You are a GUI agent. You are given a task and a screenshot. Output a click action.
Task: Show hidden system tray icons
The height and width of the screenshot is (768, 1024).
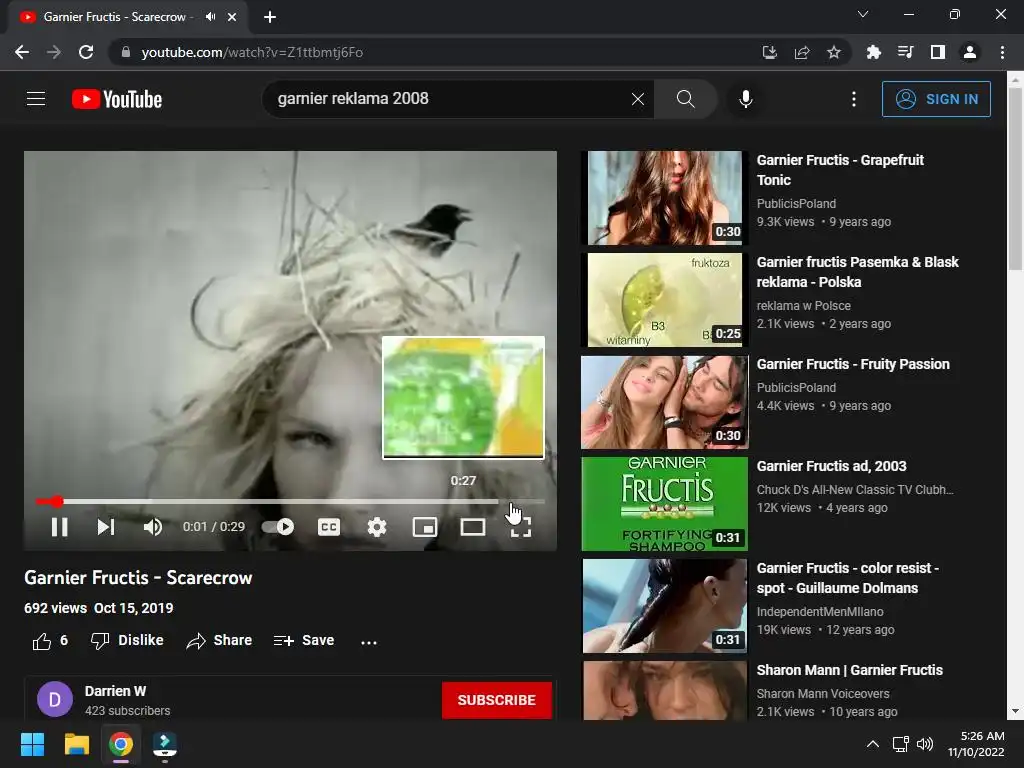pos(872,744)
